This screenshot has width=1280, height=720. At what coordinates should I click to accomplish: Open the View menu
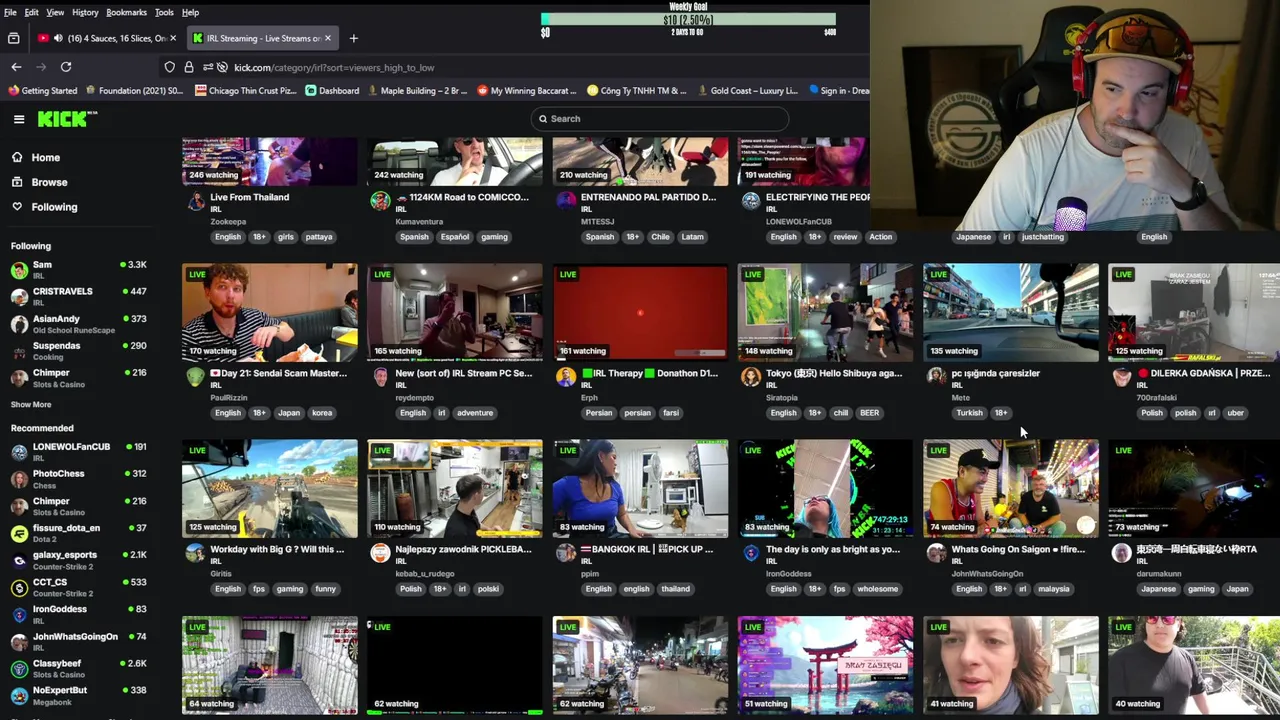[x=55, y=12]
